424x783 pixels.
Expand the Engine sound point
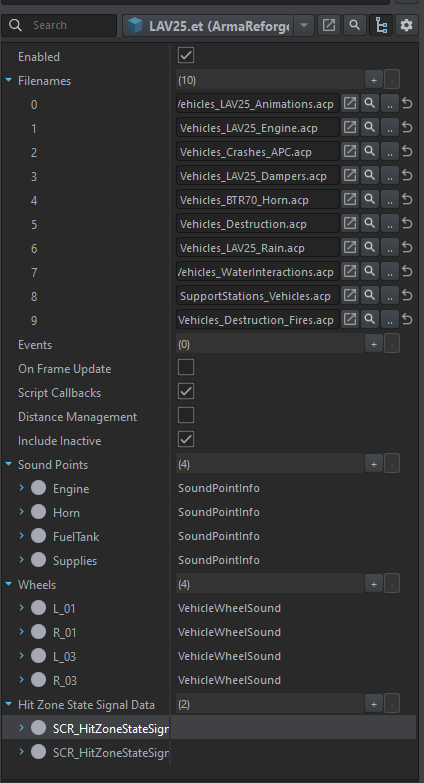21,487
